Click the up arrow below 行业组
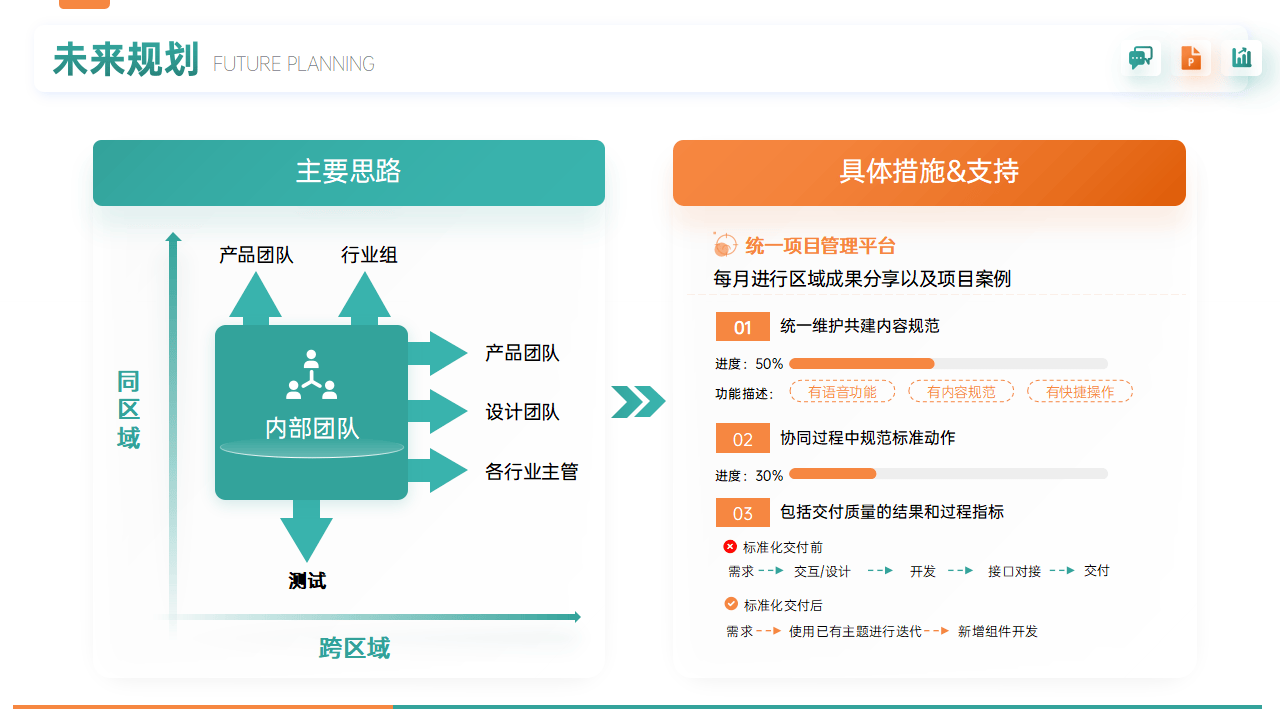 pos(364,298)
